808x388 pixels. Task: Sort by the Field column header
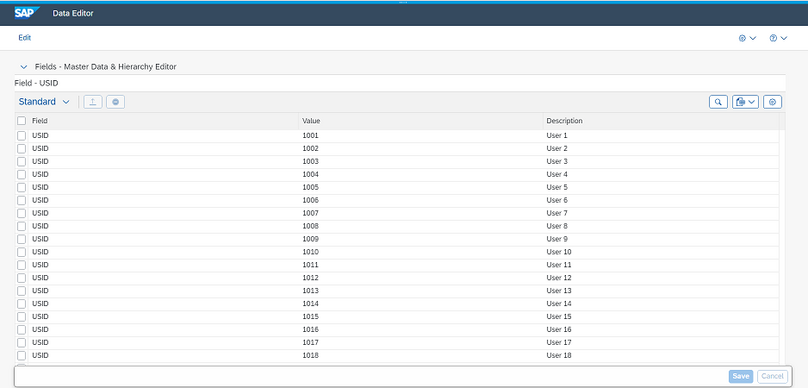tap(40, 121)
